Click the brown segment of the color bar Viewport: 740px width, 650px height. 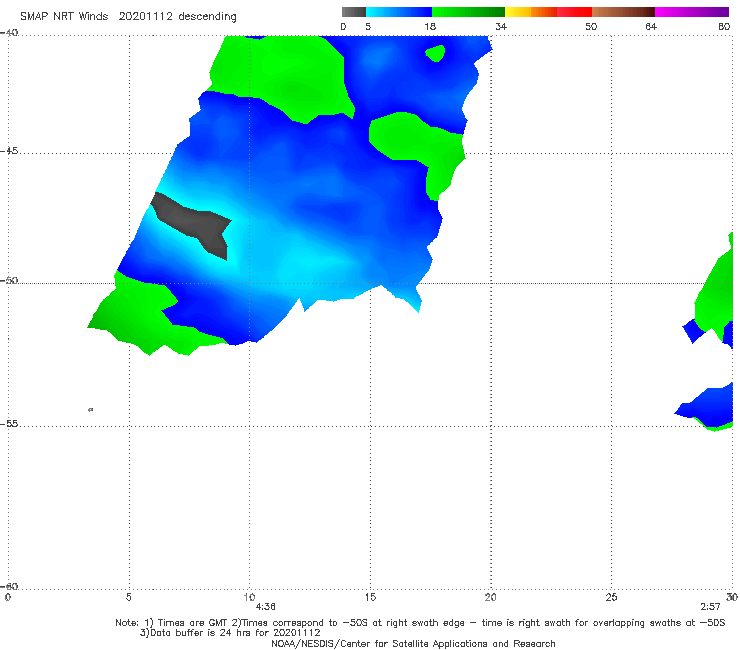pos(623,12)
